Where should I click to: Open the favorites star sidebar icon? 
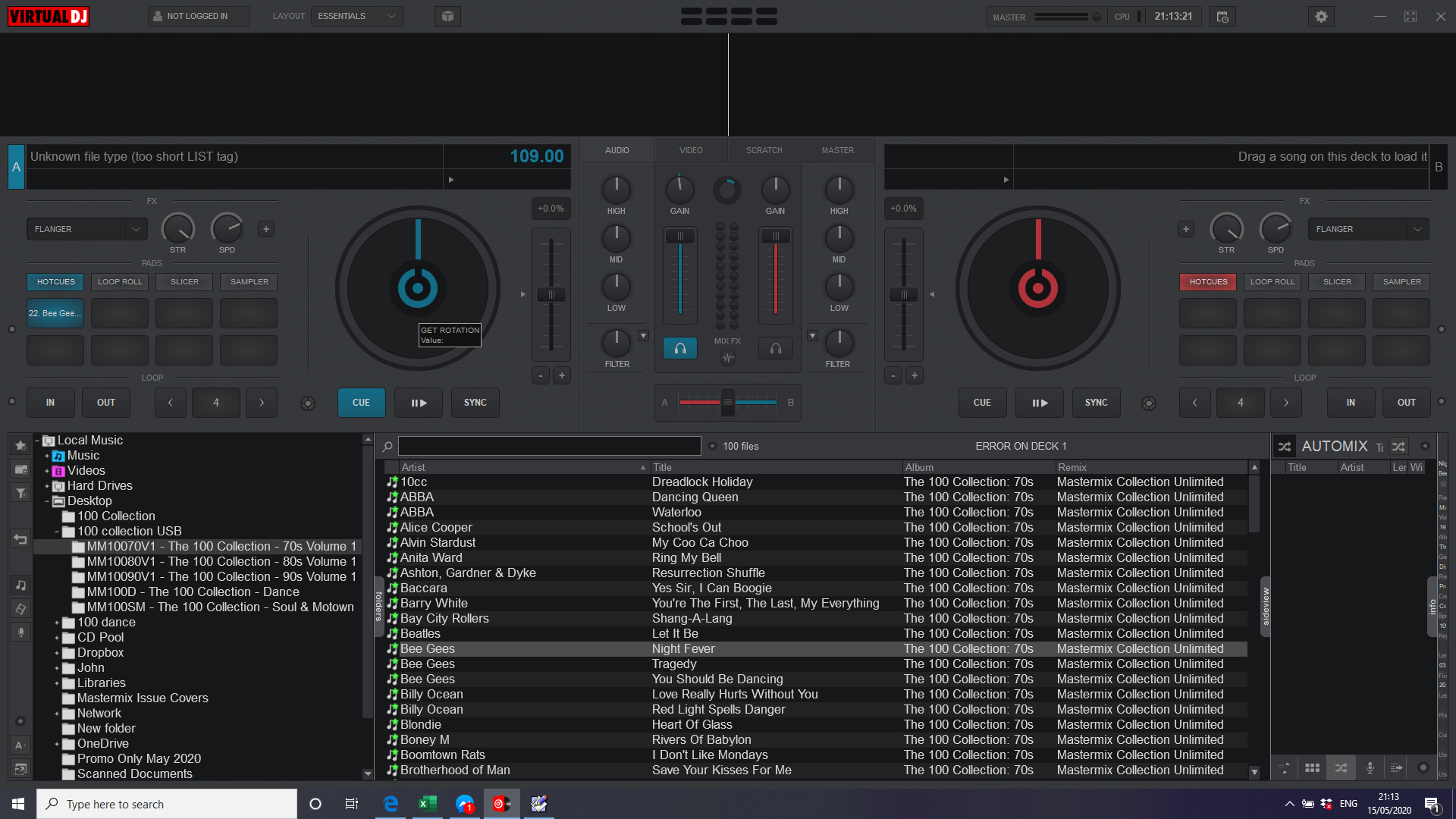(x=20, y=445)
